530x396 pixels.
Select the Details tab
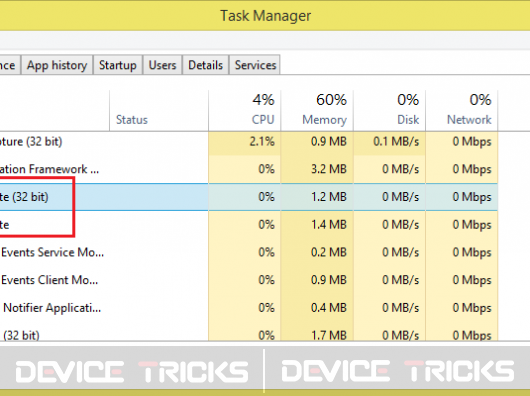coord(206,65)
